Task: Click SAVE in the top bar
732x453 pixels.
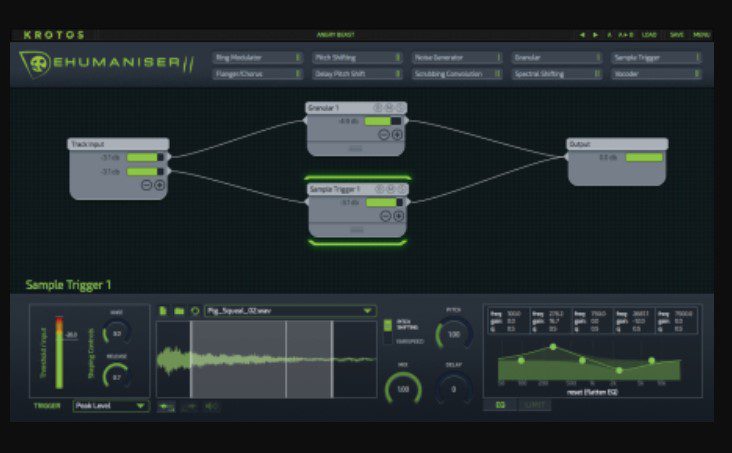Action: [x=676, y=35]
